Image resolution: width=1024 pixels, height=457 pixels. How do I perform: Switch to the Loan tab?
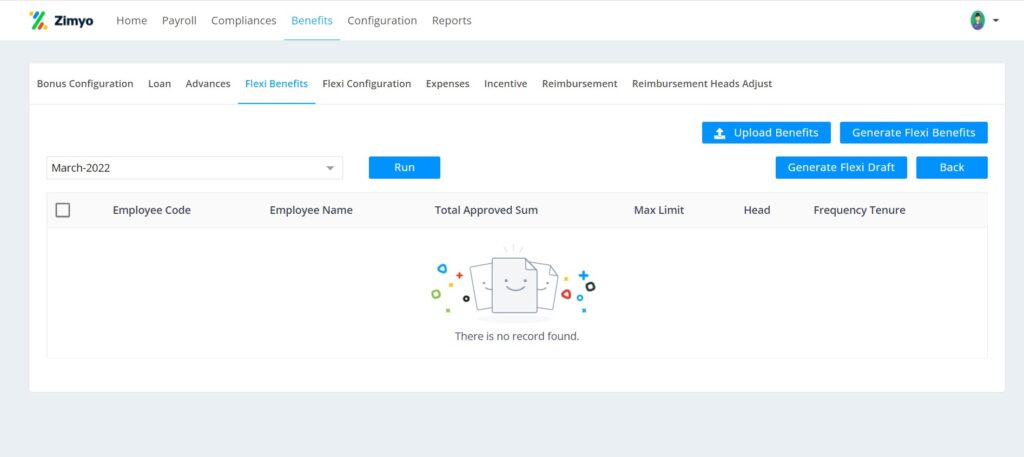[159, 84]
